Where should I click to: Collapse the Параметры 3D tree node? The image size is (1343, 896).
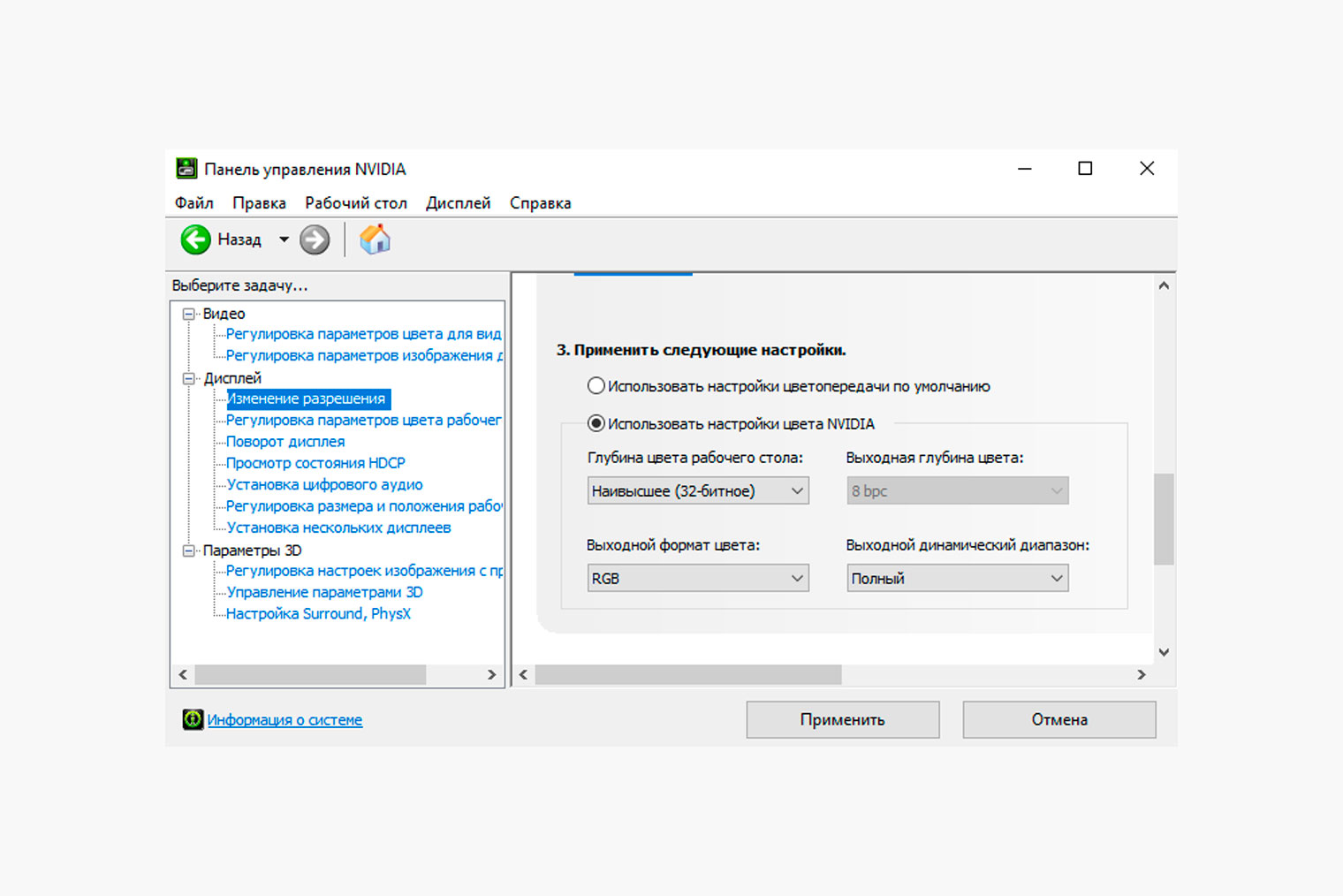[188, 551]
